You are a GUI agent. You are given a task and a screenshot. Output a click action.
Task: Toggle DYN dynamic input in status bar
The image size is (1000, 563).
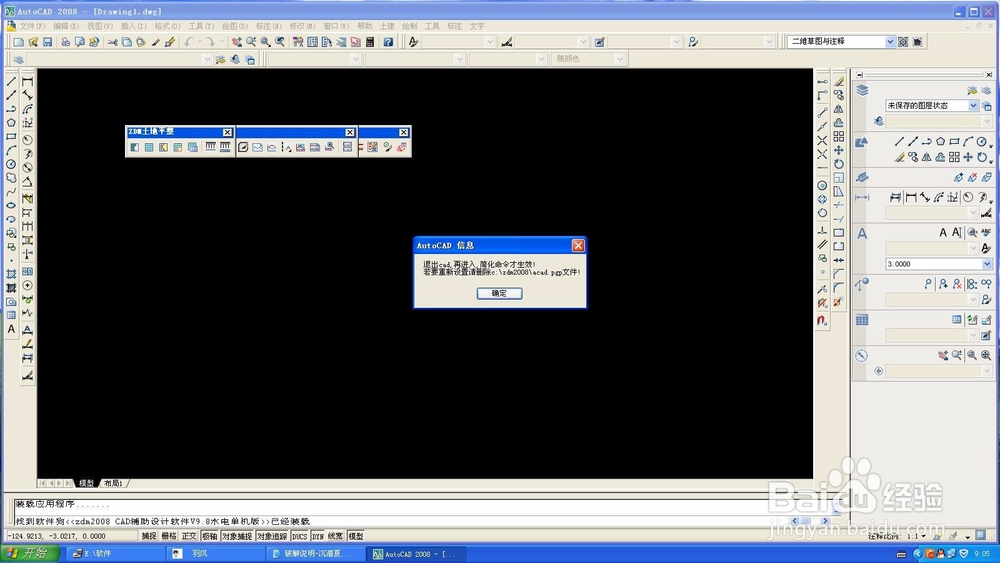click(318, 536)
